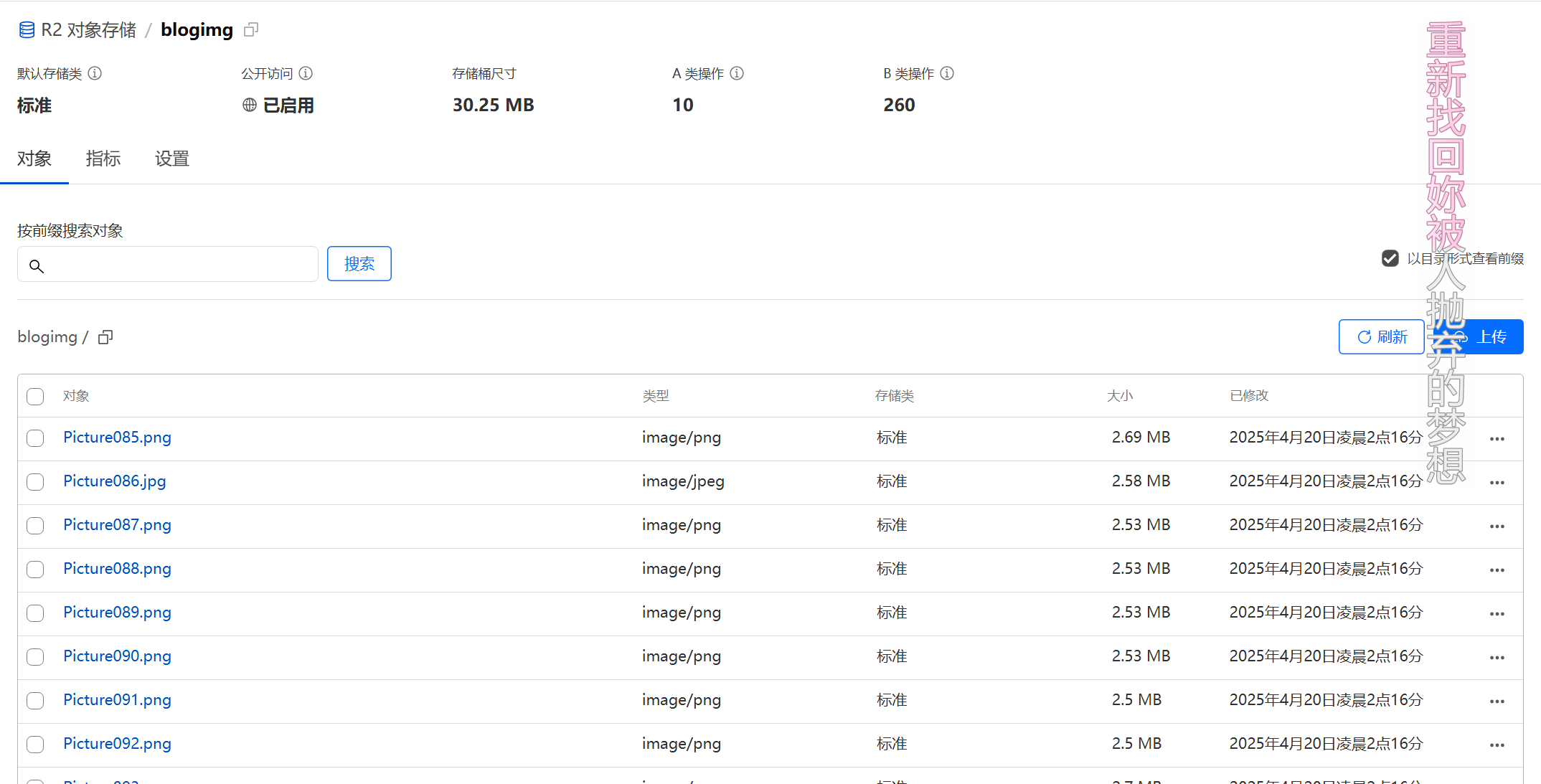The width and height of the screenshot is (1541, 784).
Task: Tick the checkbox for Picture090.png
Action: tap(35, 657)
